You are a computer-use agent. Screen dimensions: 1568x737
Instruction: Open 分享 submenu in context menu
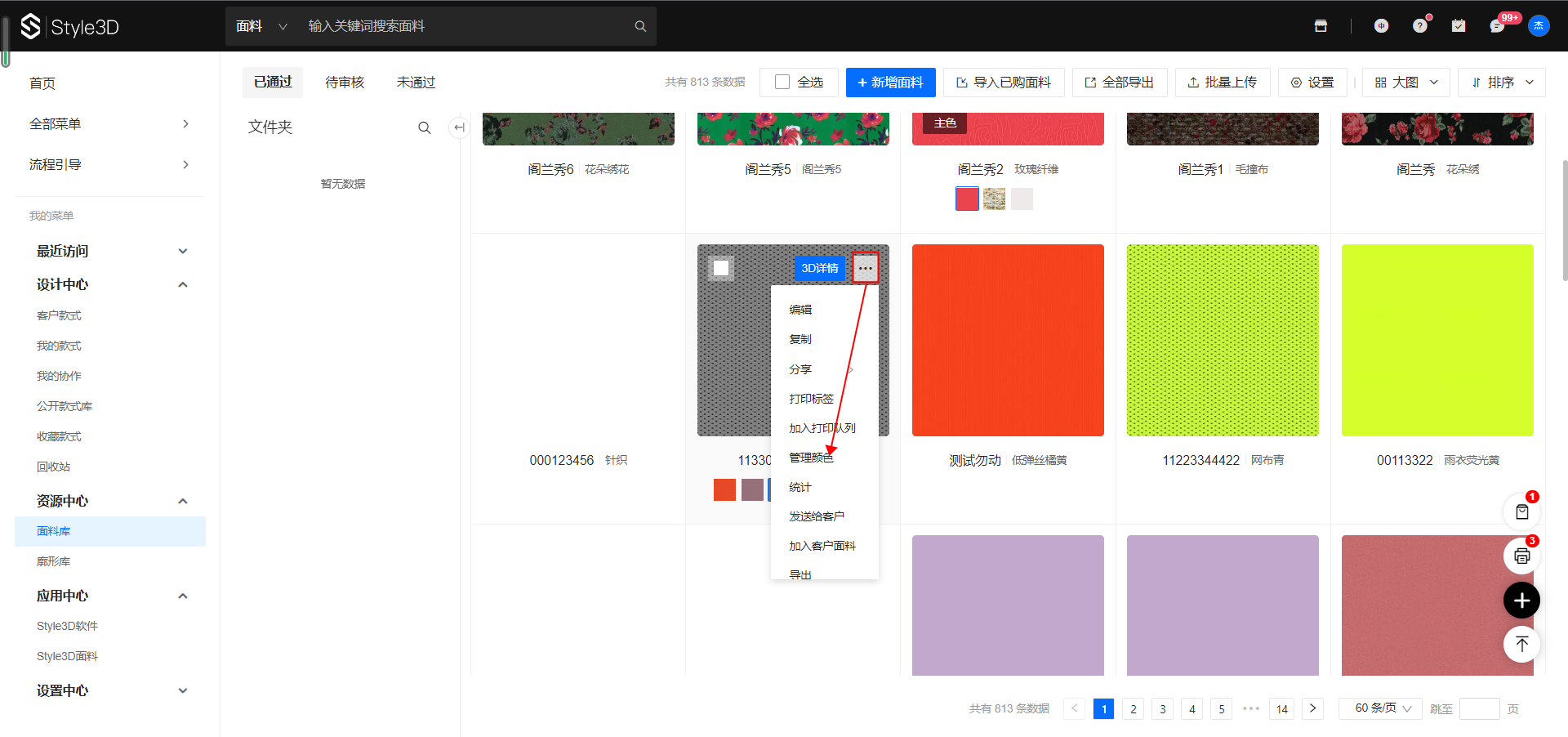[825, 369]
